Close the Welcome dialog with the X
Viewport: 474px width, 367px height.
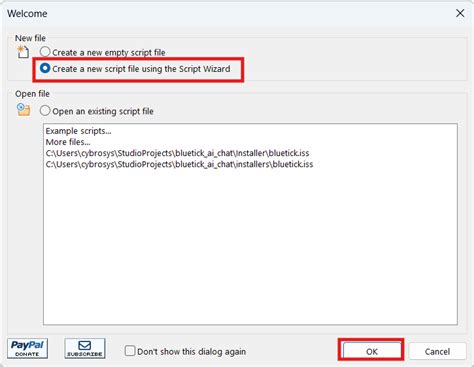460,13
